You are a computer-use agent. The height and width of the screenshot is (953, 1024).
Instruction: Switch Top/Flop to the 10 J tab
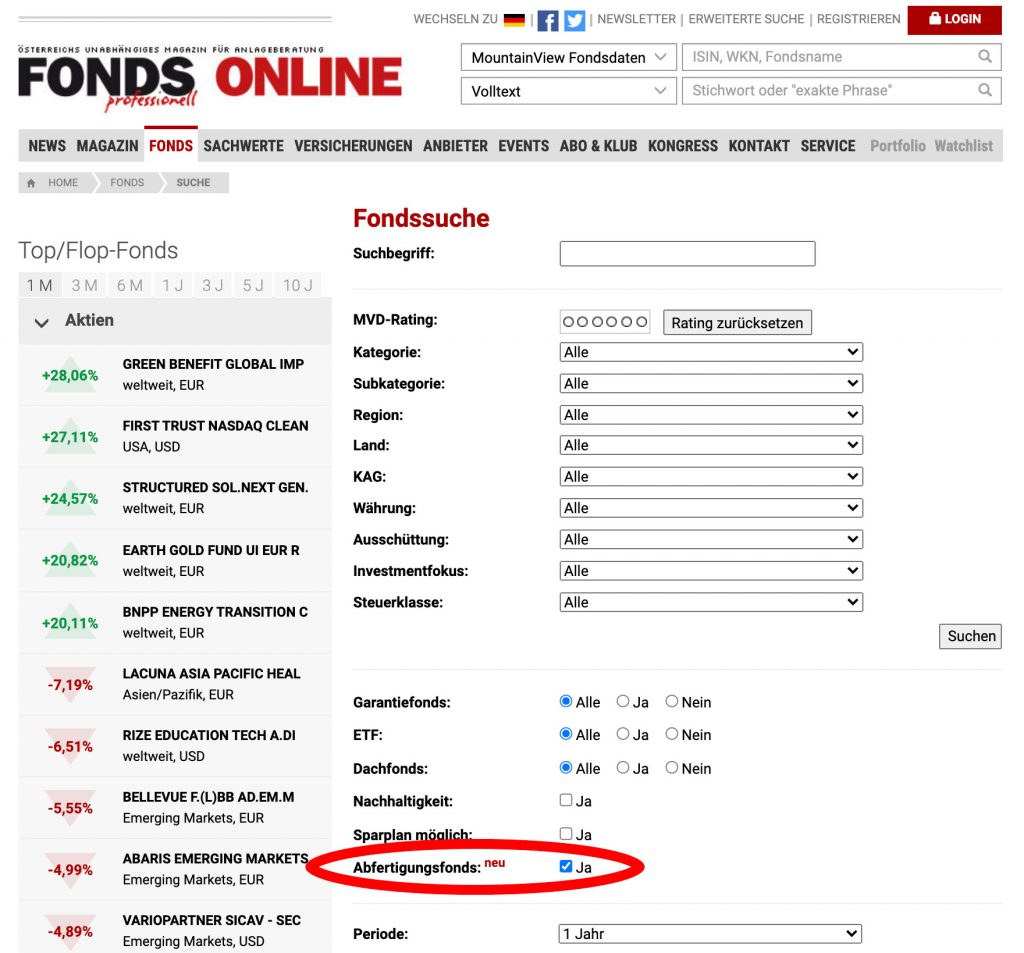pyautogui.click(x=298, y=285)
